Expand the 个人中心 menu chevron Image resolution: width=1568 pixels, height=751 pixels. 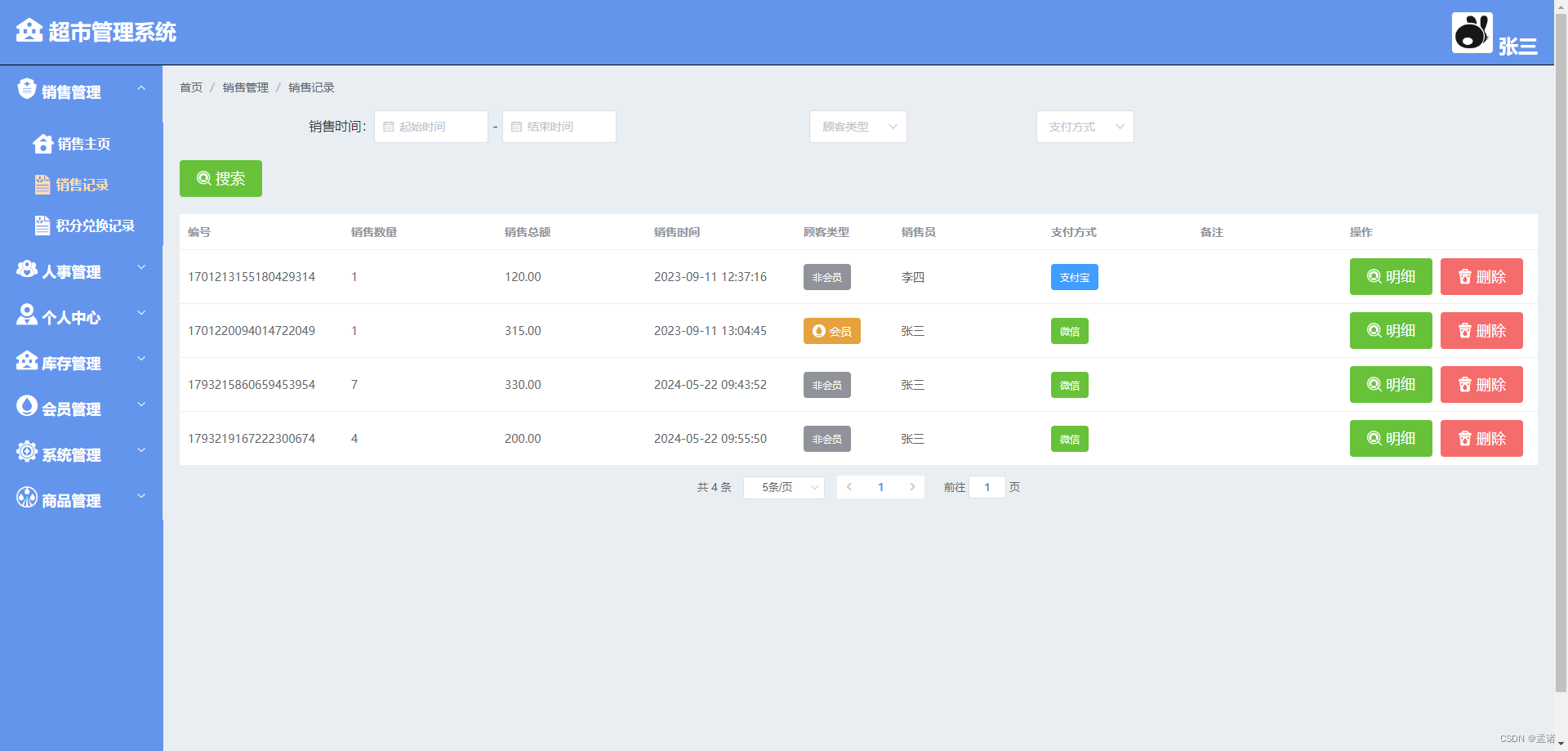[141, 313]
